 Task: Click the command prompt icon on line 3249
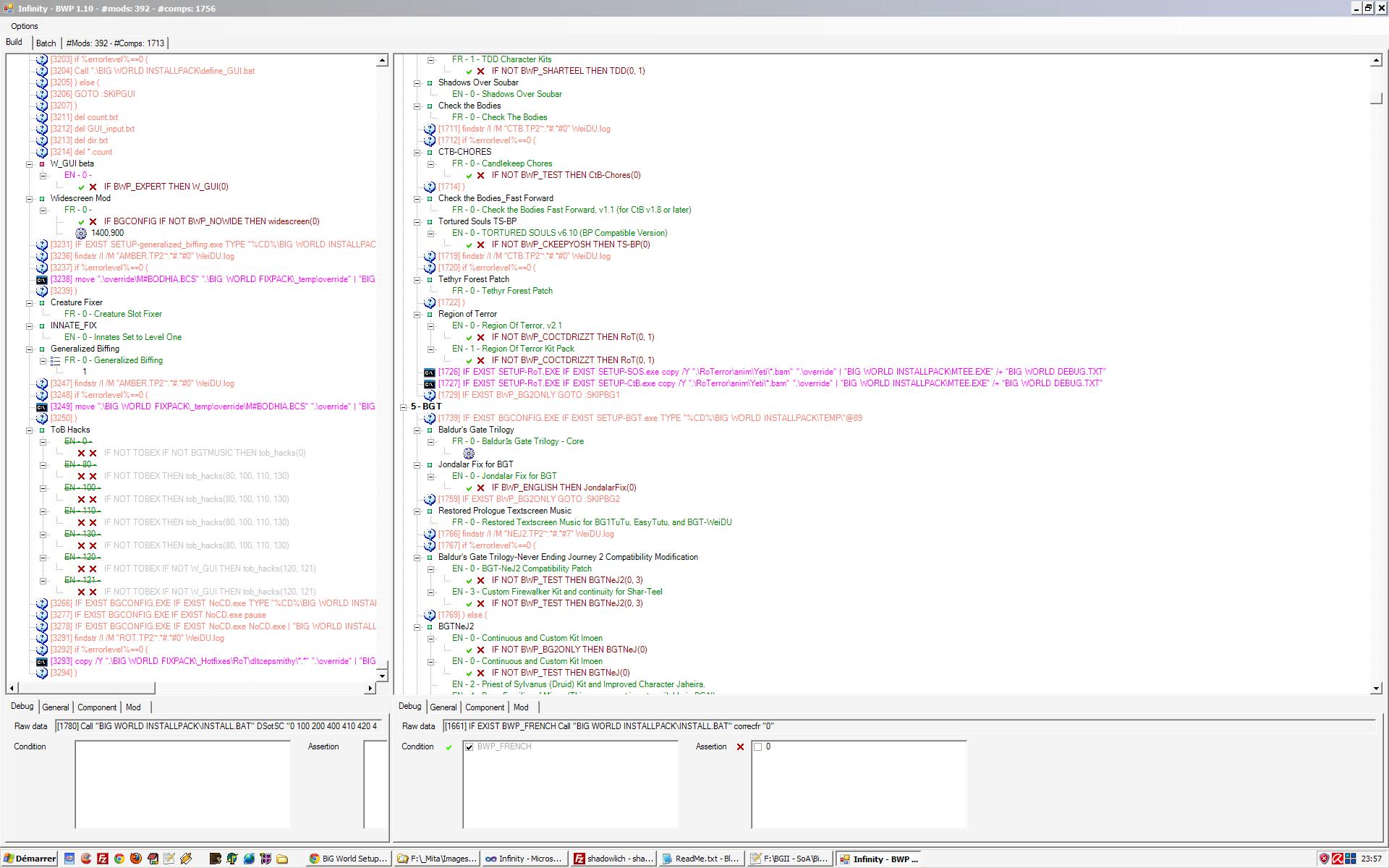point(42,407)
